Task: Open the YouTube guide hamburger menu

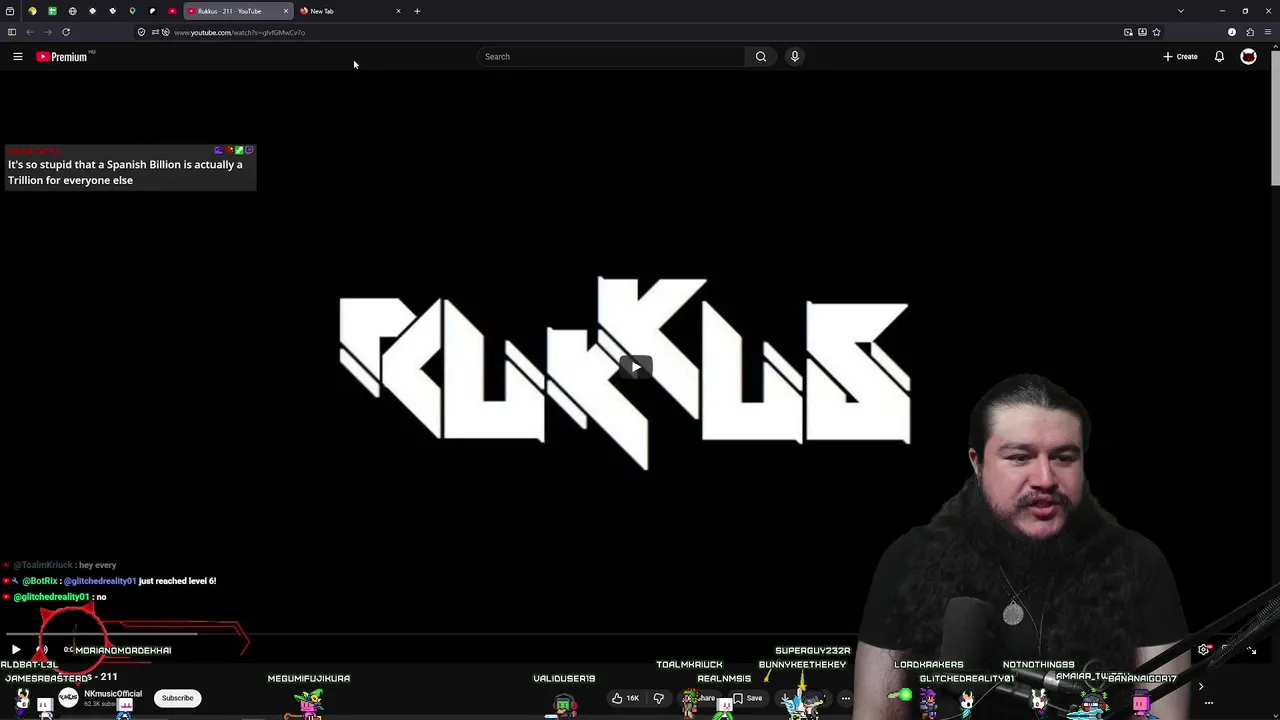Action: click(x=17, y=57)
